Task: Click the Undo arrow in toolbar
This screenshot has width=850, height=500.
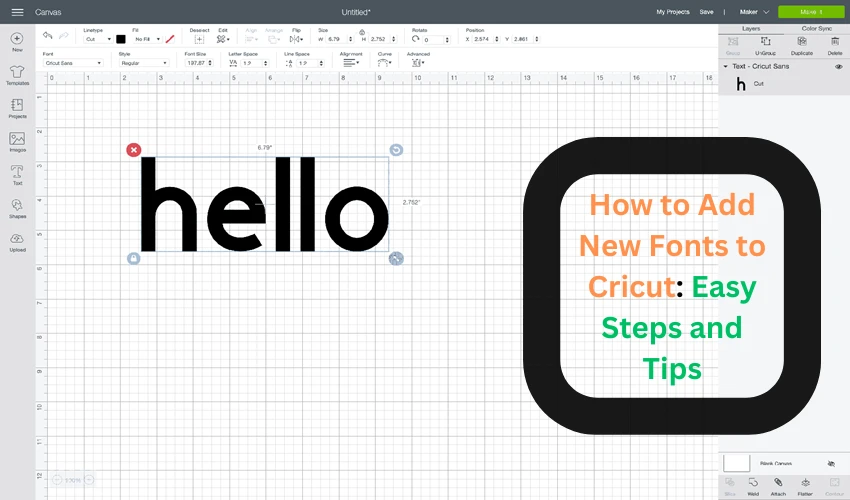Action: coord(48,38)
